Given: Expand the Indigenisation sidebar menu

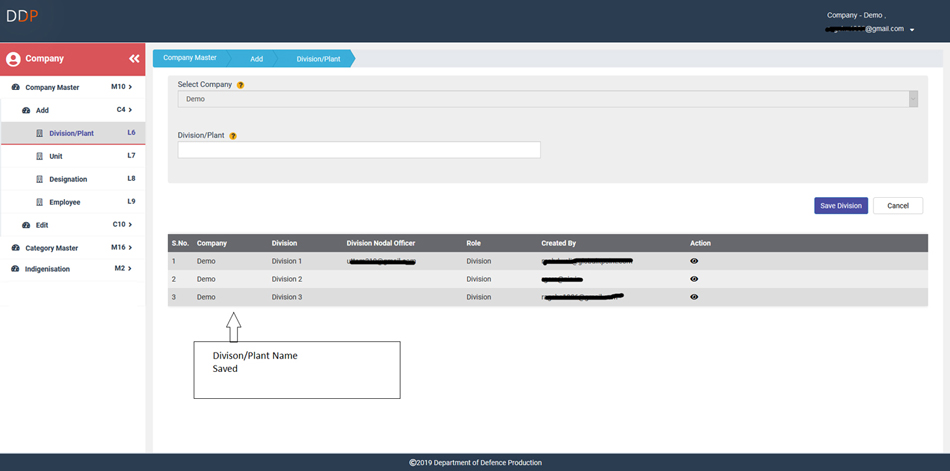Looking at the screenshot, I should (x=72, y=269).
